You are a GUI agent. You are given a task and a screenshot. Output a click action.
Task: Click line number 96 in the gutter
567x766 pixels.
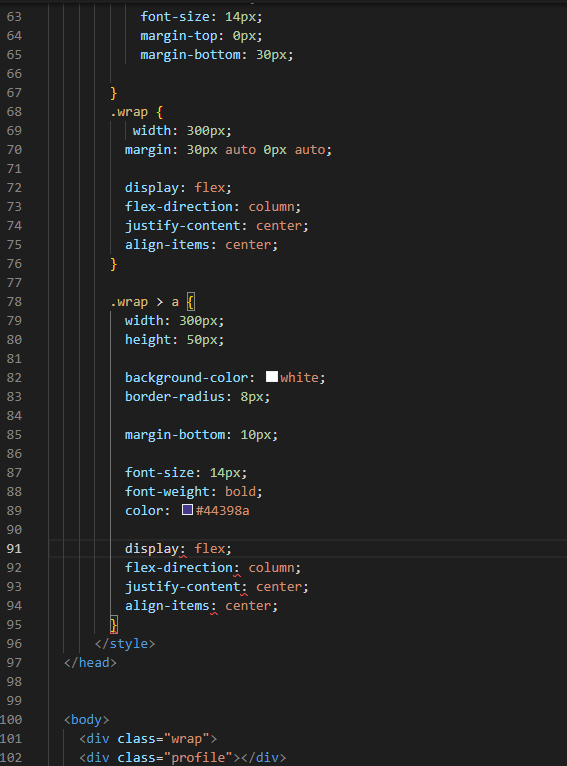pyautogui.click(x=14, y=644)
